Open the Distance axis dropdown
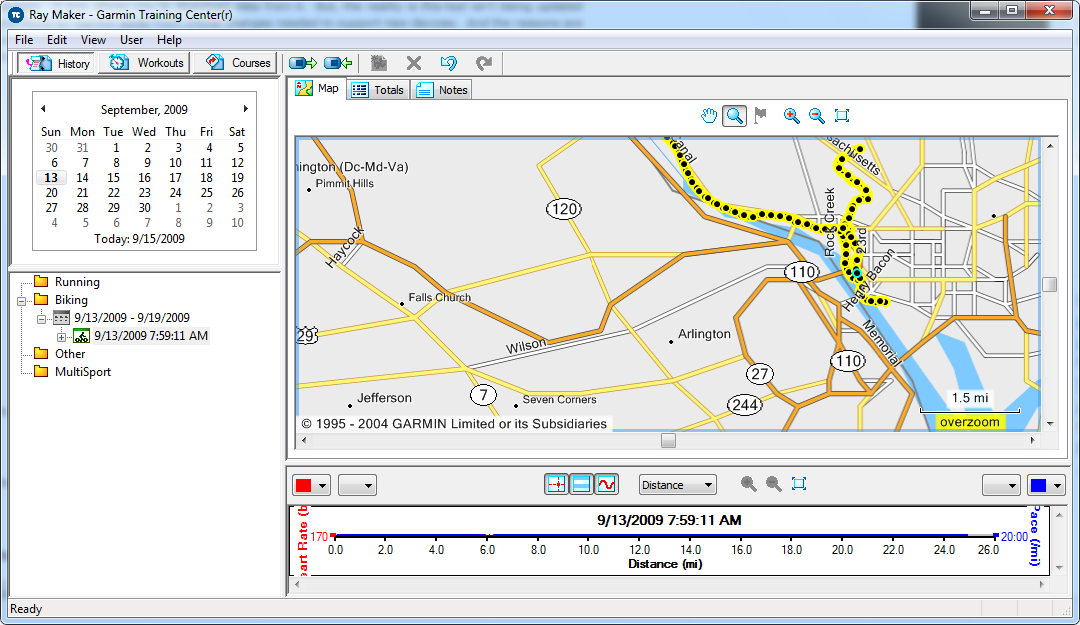1080x625 pixels. click(678, 485)
